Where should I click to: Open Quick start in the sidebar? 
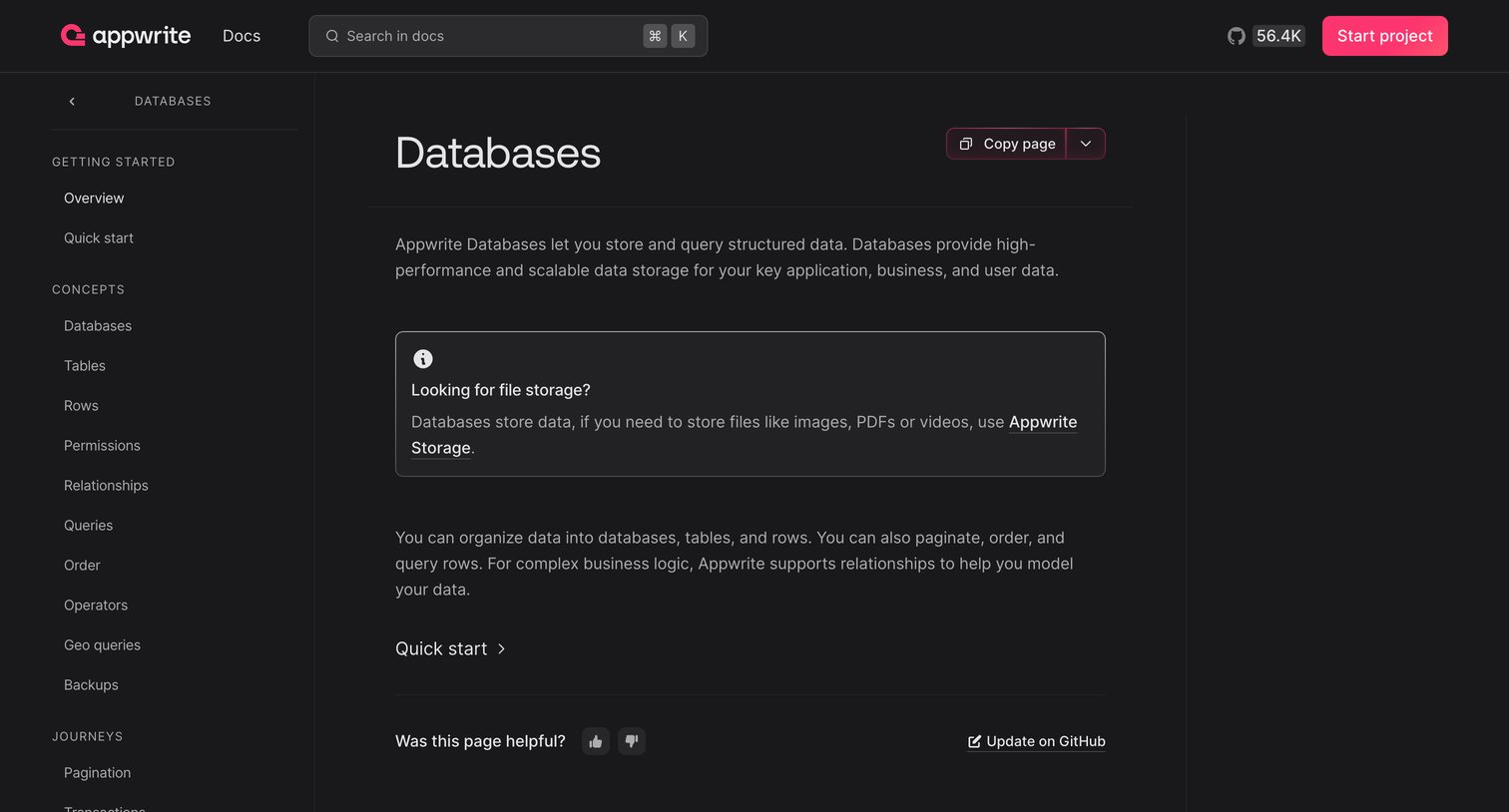tap(98, 237)
